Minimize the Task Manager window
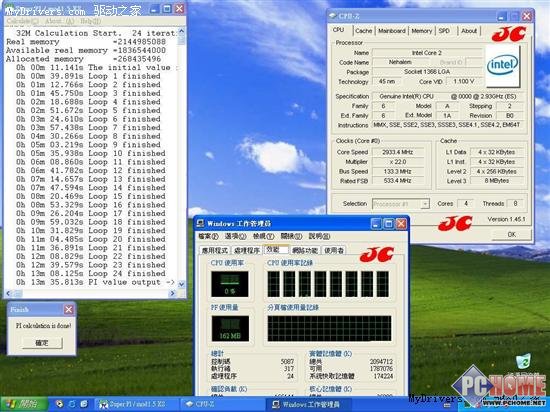 [376, 223]
